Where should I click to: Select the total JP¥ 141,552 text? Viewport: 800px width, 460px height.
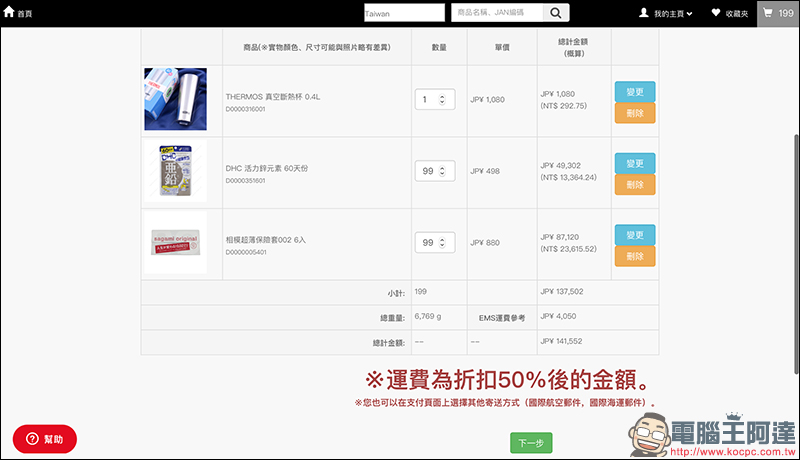561,341
